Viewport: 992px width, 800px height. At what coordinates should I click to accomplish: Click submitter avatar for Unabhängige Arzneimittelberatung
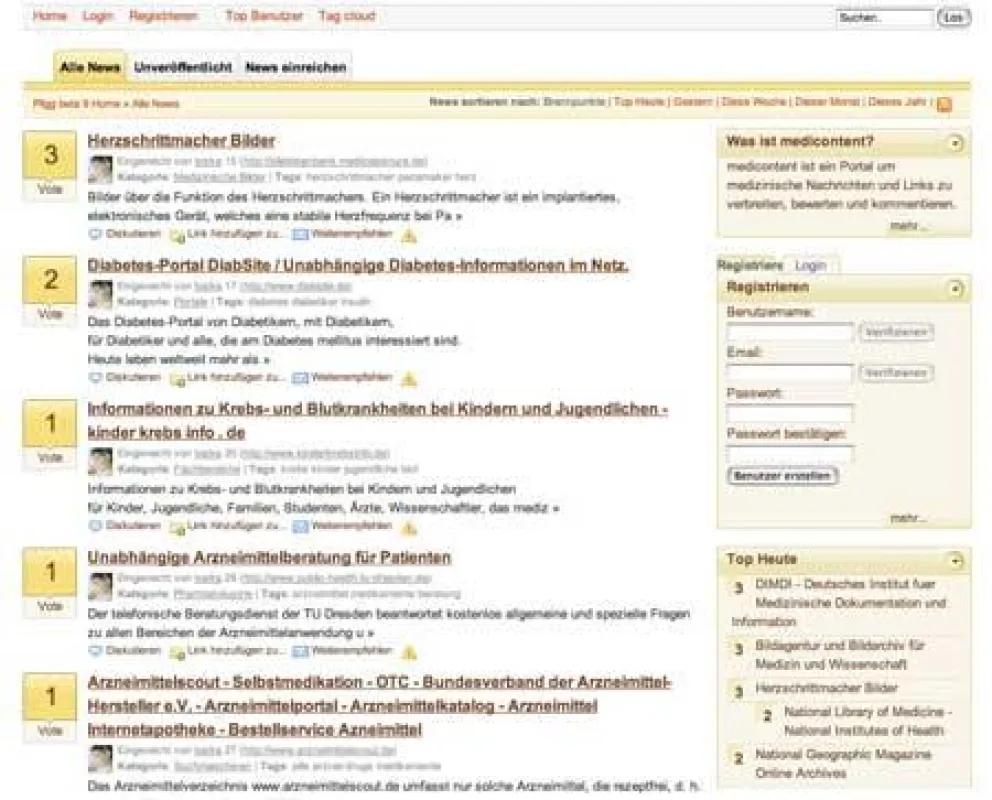pos(100,586)
